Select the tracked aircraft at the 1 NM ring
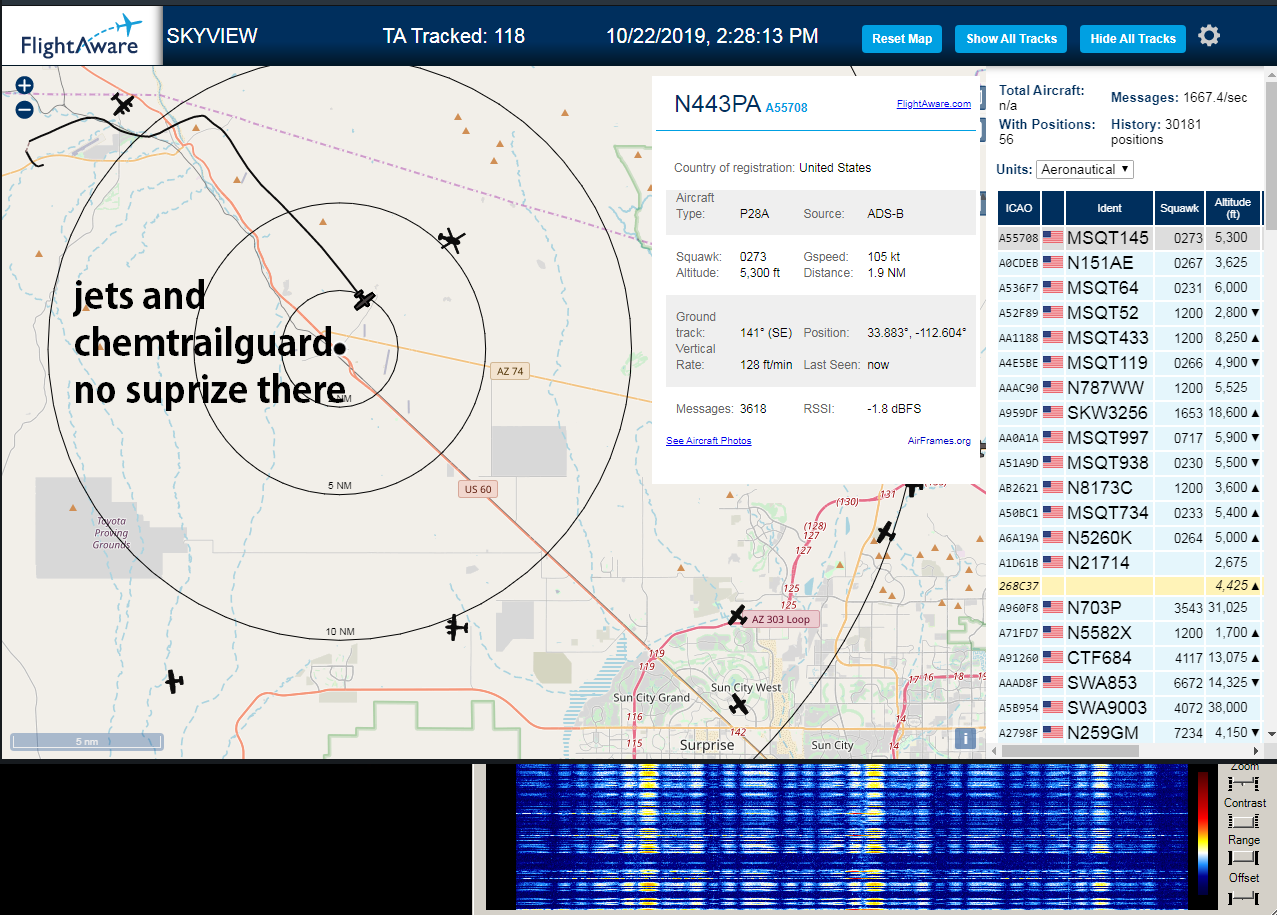The width and height of the screenshot is (1277, 915). pyautogui.click(x=364, y=299)
